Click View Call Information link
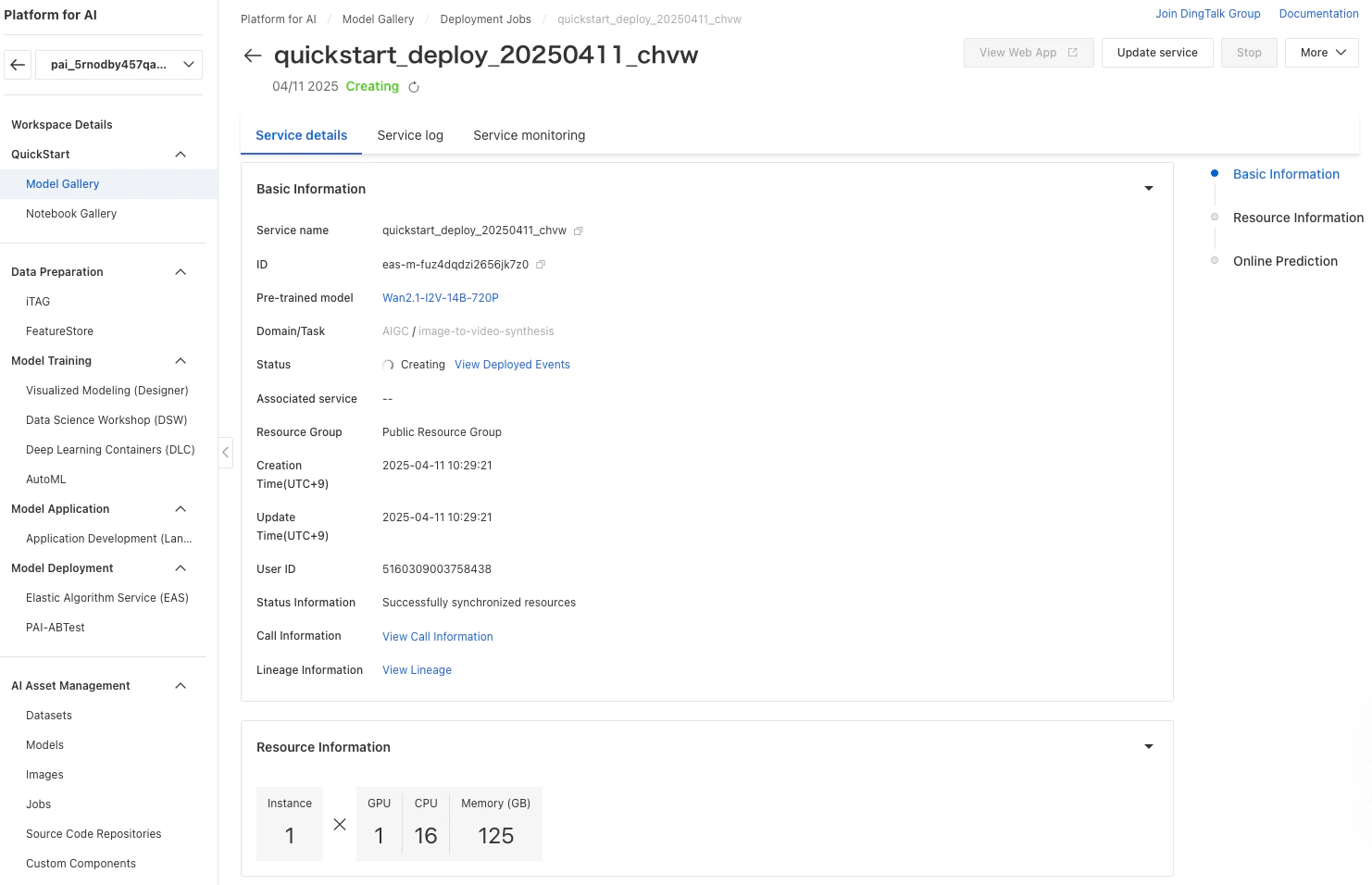 pos(438,637)
